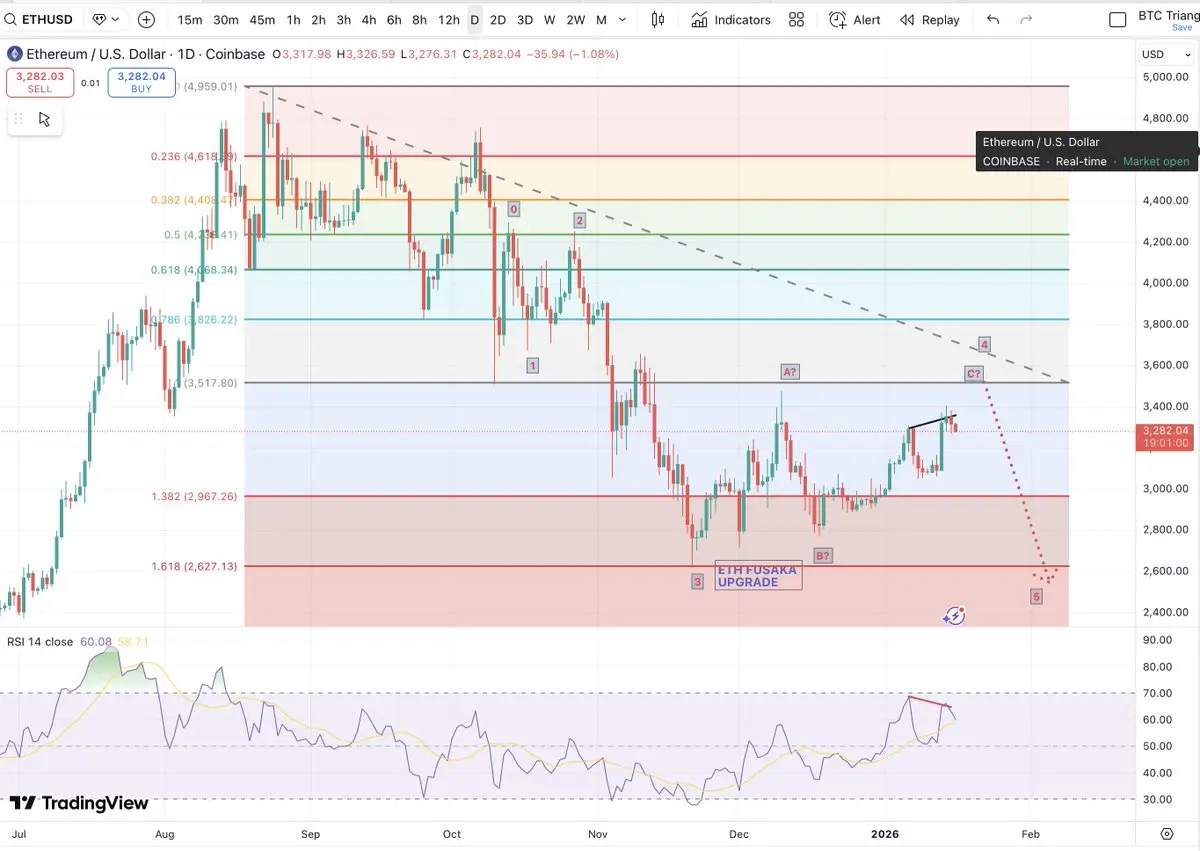The height and width of the screenshot is (851, 1200).
Task: Select the arrow cursor tool
Action: click(45, 119)
